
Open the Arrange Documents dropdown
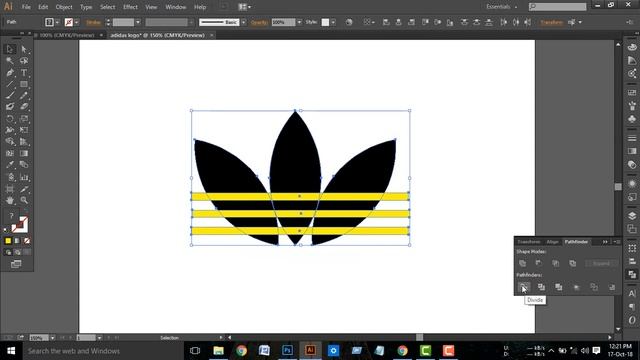click(x=244, y=7)
